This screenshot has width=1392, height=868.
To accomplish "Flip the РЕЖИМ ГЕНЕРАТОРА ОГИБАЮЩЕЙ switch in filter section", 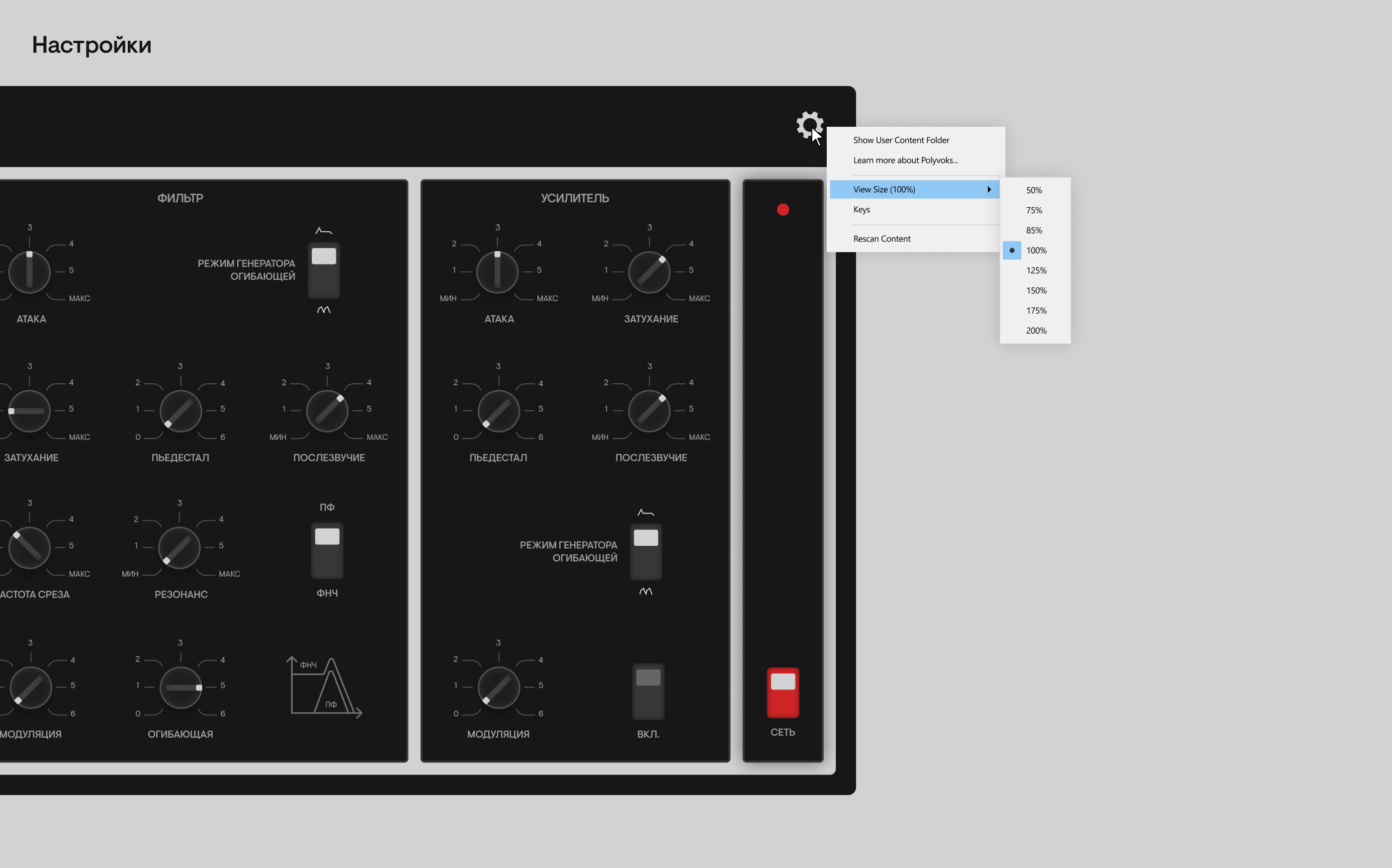I will point(324,270).
